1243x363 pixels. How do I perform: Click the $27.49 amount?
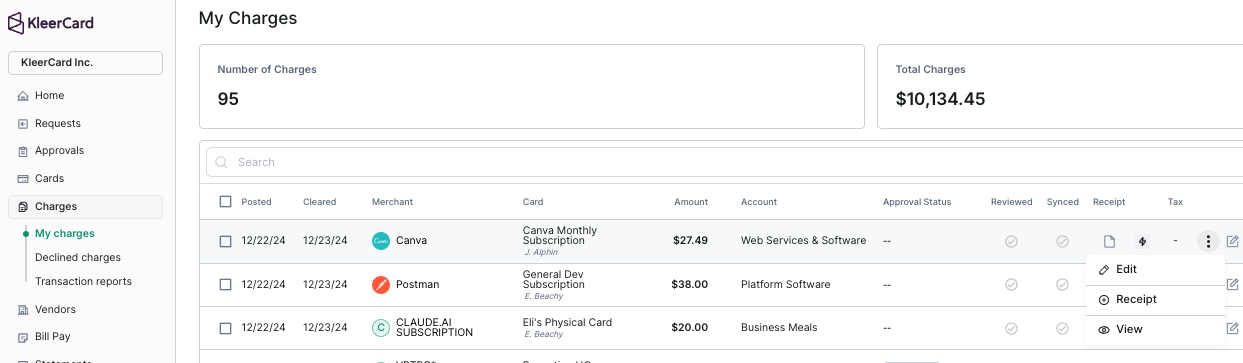pos(690,241)
